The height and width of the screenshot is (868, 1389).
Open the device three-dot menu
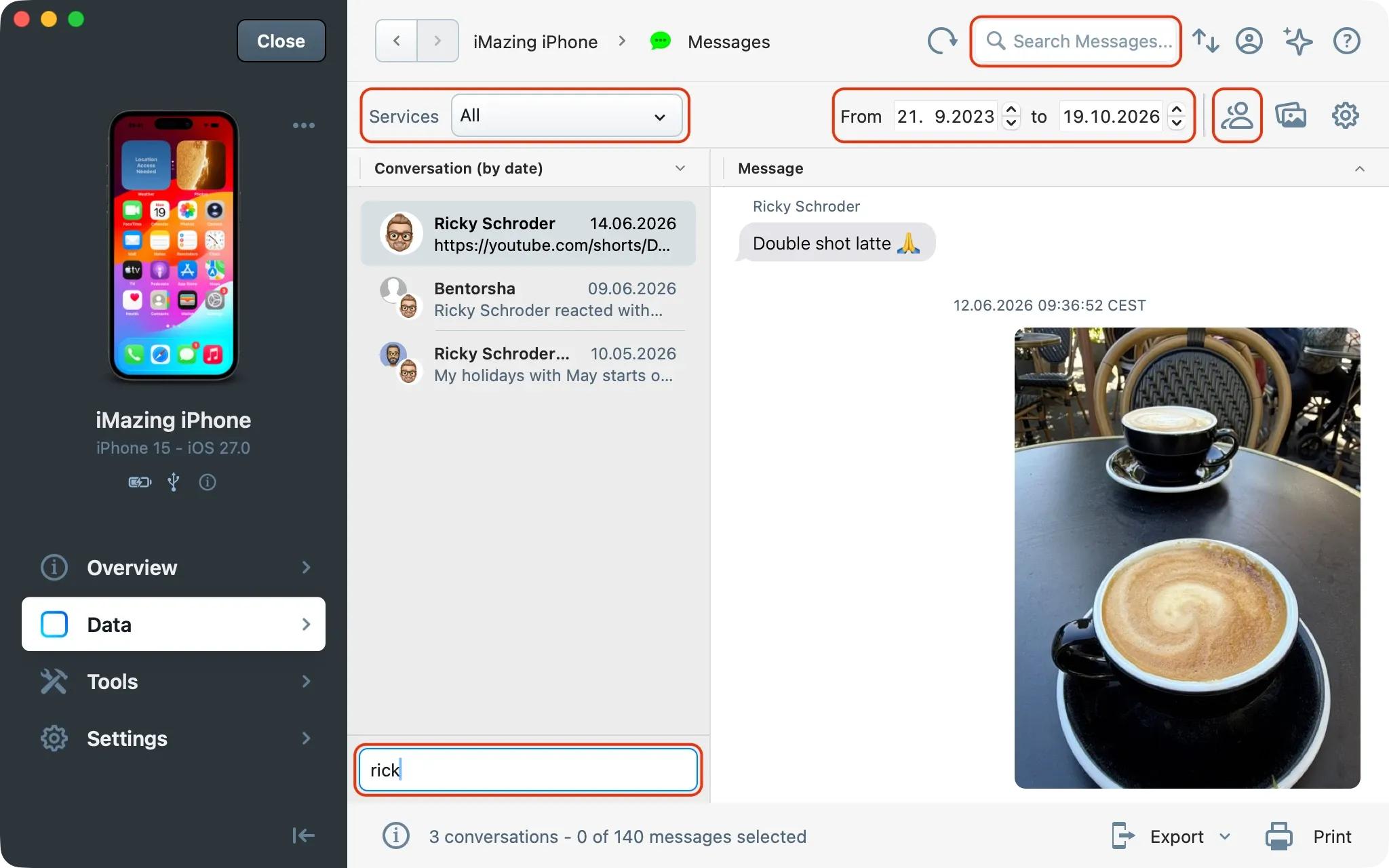(303, 125)
